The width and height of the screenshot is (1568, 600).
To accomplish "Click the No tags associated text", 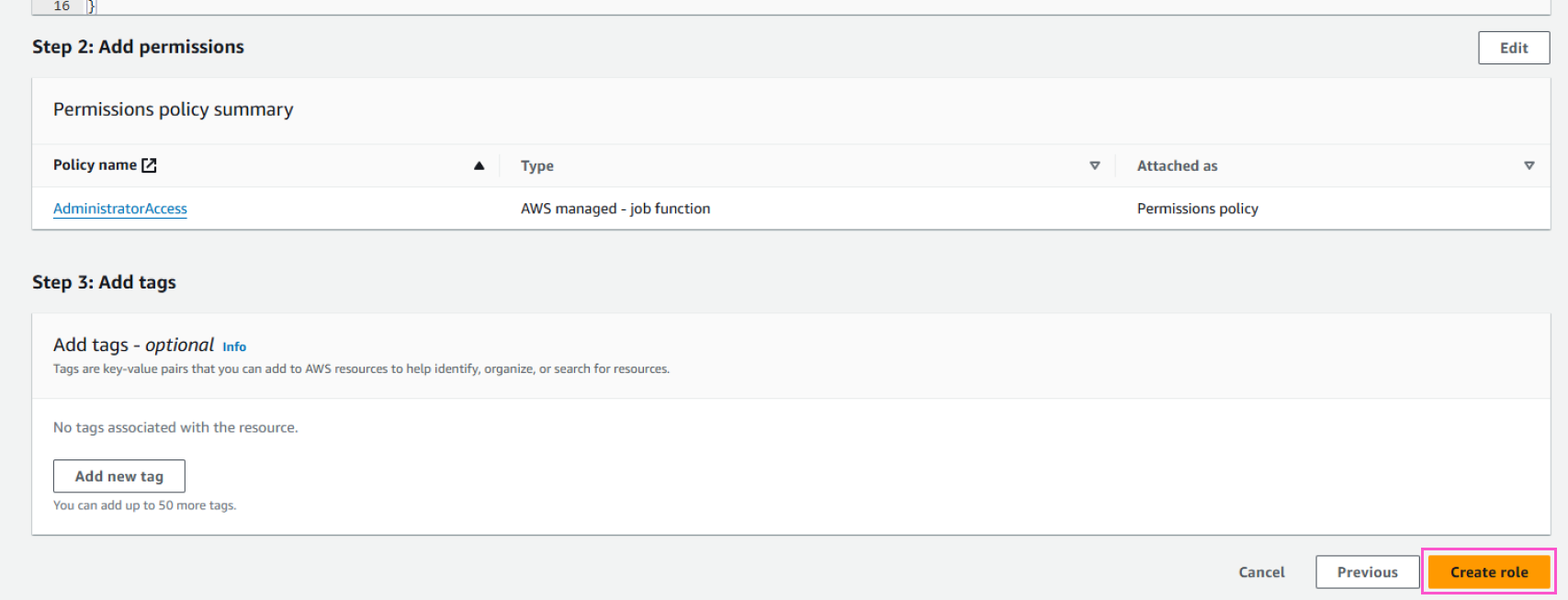I will tap(175, 427).
